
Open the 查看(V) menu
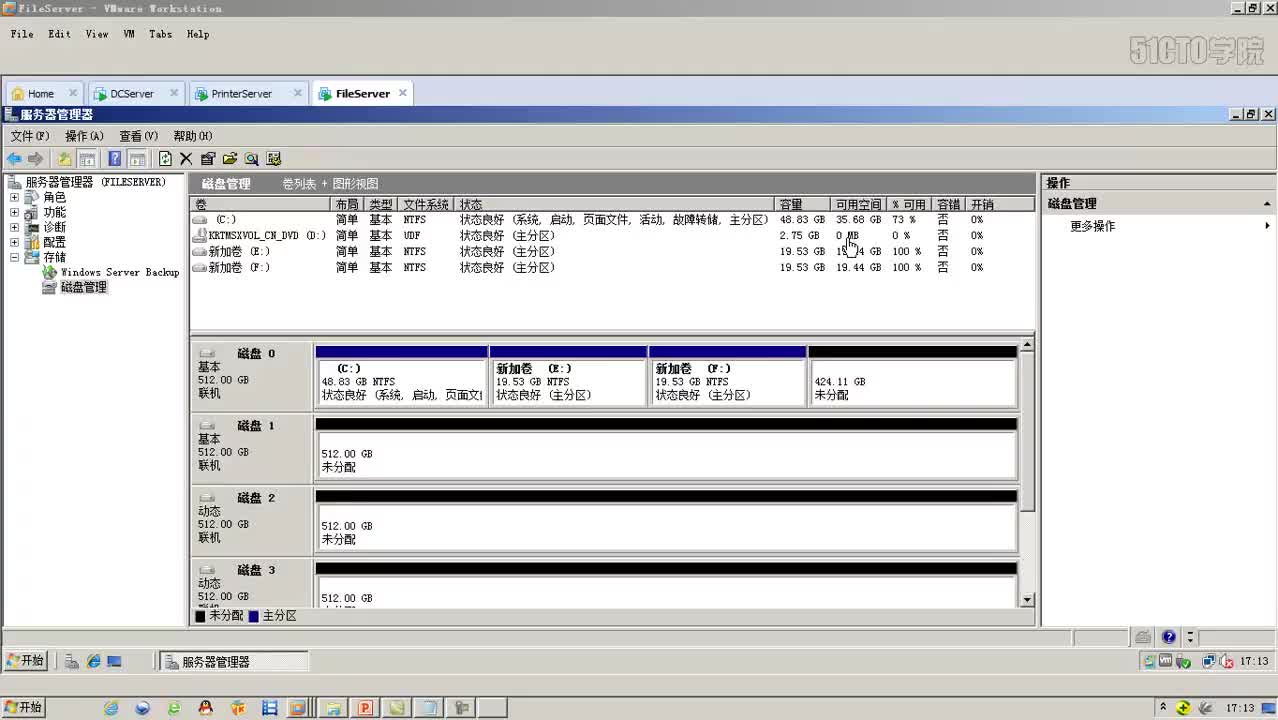click(138, 136)
